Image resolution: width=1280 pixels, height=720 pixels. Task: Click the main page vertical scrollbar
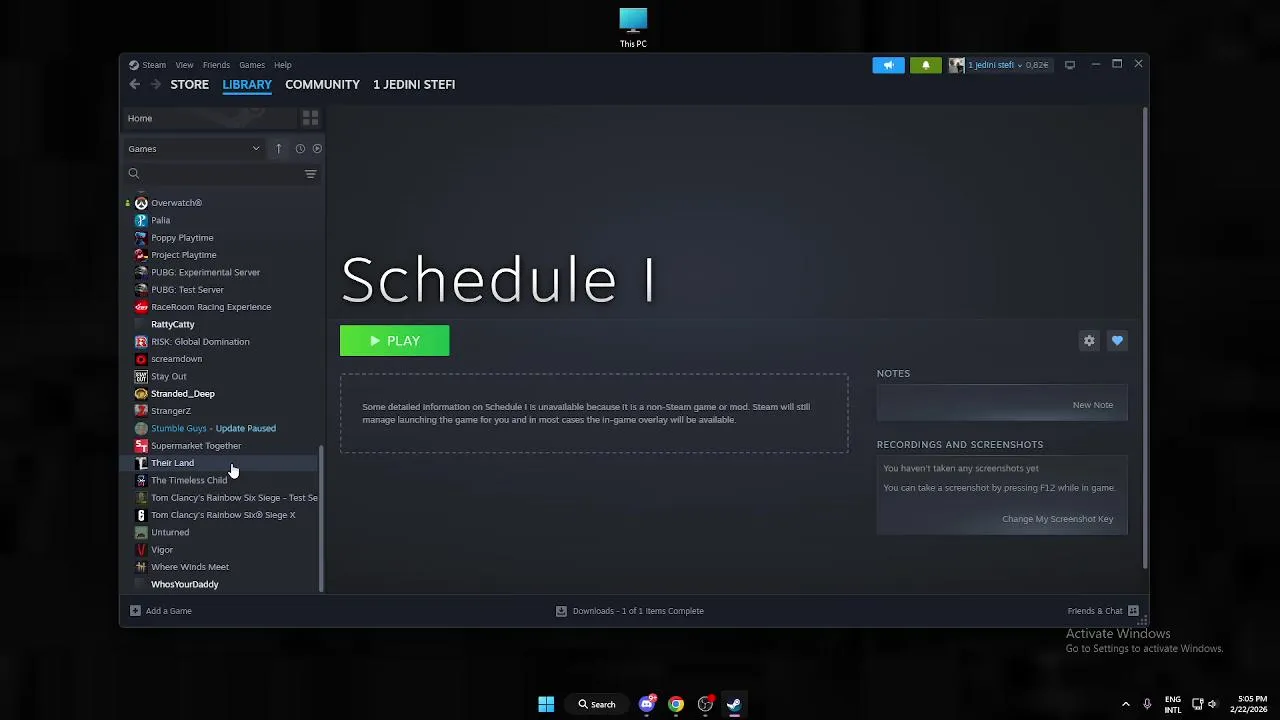pos(1144,337)
